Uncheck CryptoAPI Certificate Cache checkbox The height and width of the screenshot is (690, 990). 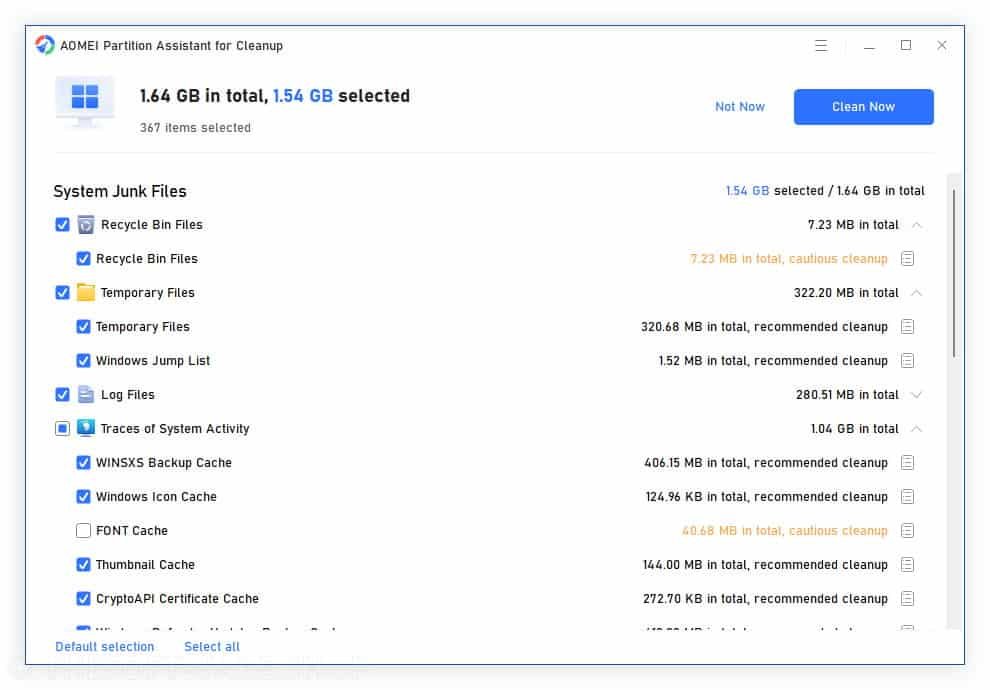(x=84, y=599)
